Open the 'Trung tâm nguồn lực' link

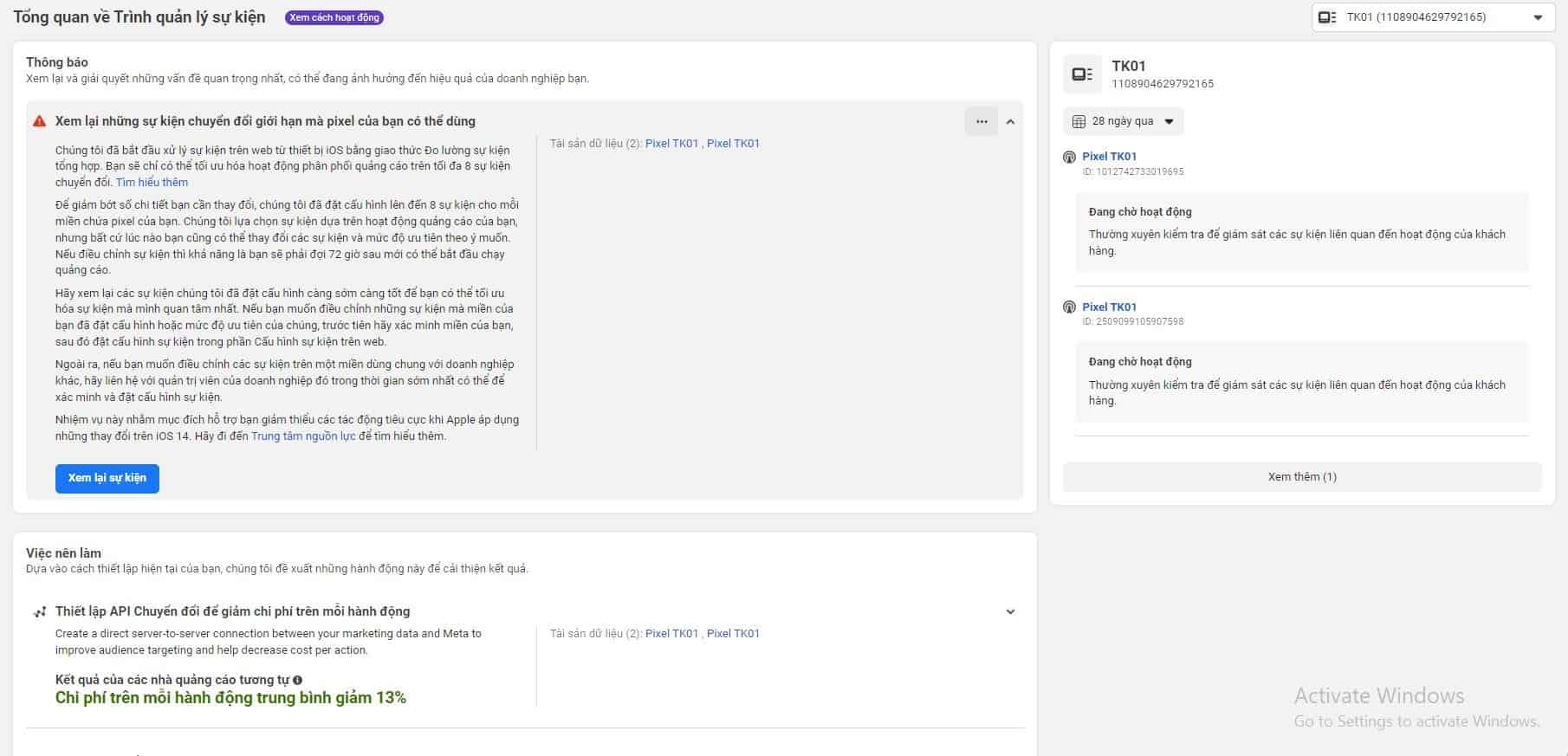[303, 436]
